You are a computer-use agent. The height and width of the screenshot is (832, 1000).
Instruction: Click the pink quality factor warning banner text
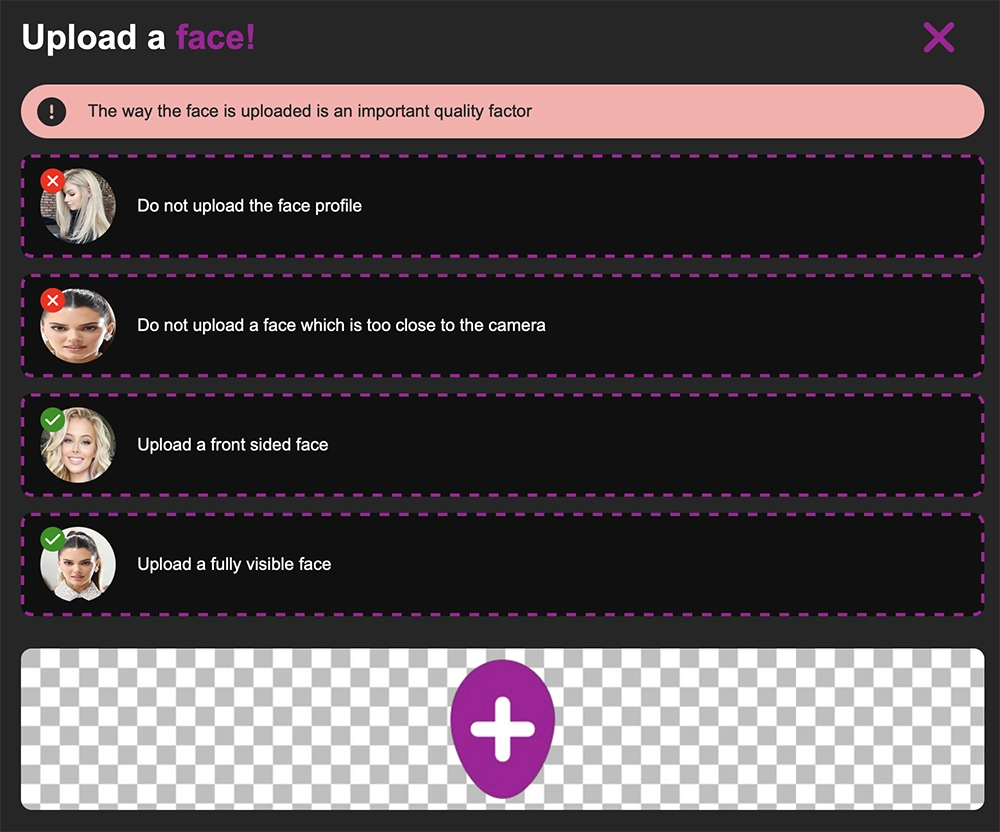309,111
